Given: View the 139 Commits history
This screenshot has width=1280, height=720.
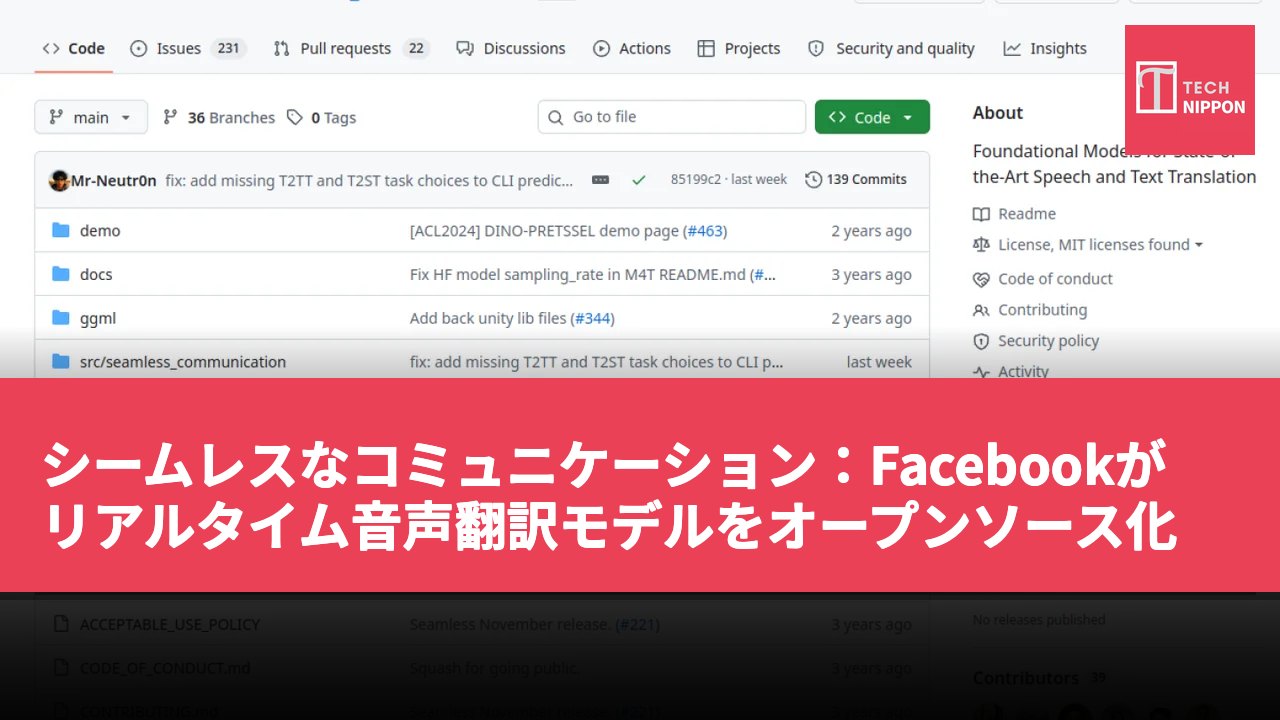Looking at the screenshot, I should tap(856, 180).
